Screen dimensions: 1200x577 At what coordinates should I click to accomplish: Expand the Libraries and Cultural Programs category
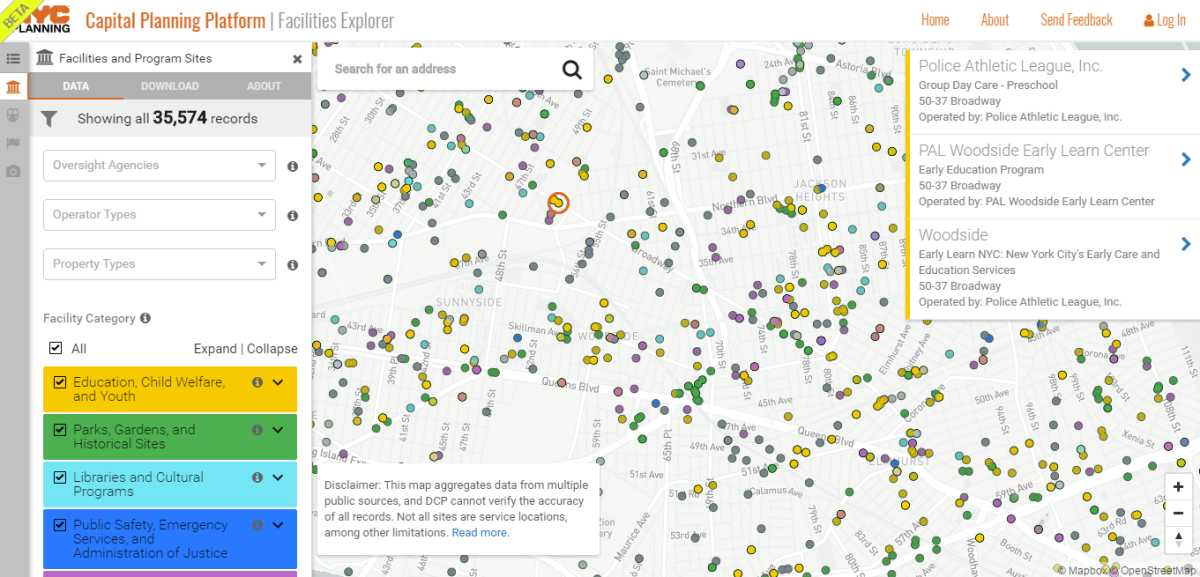[x=278, y=477]
